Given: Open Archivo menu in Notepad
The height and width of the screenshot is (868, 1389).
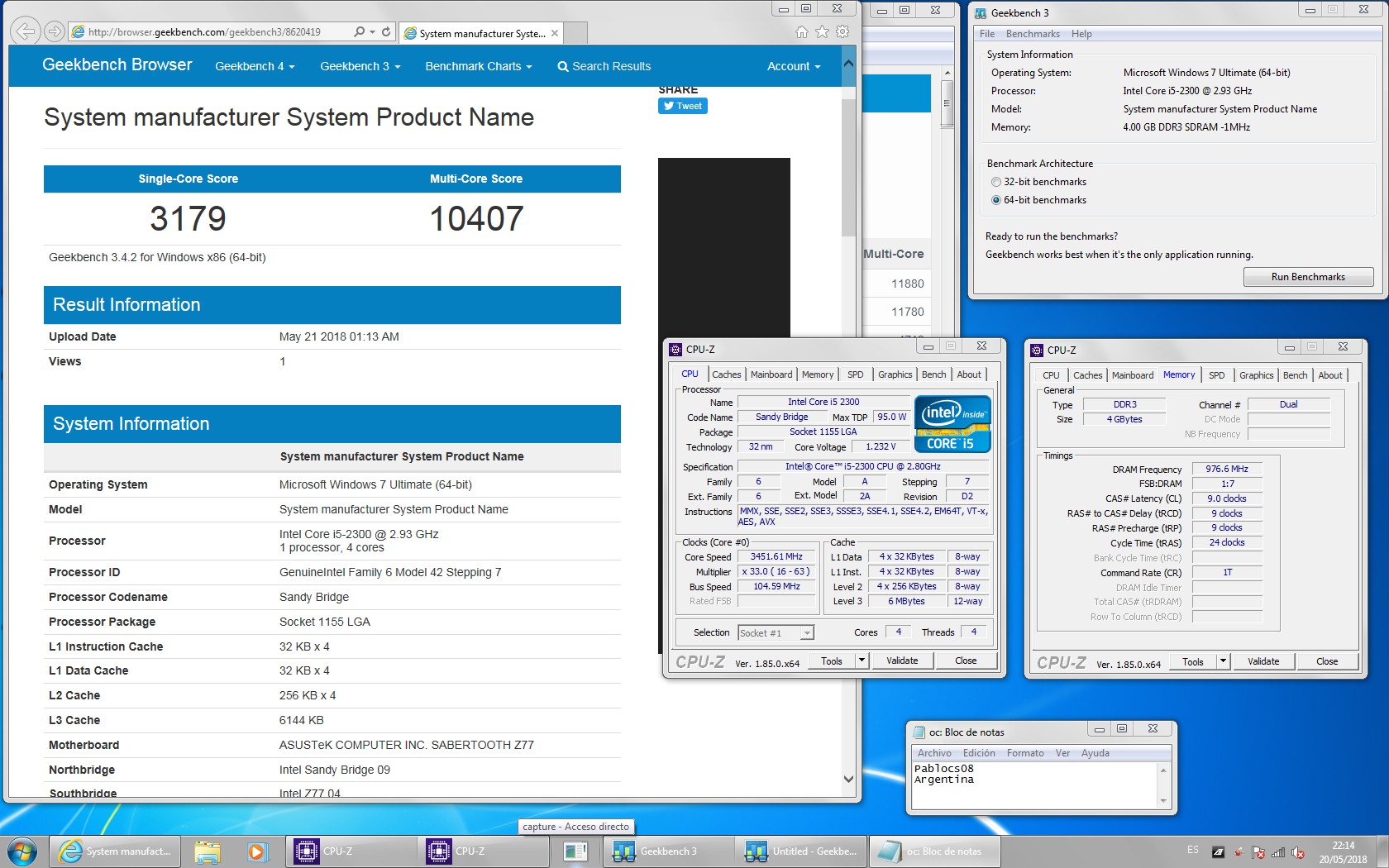Looking at the screenshot, I should pyautogui.click(x=934, y=753).
